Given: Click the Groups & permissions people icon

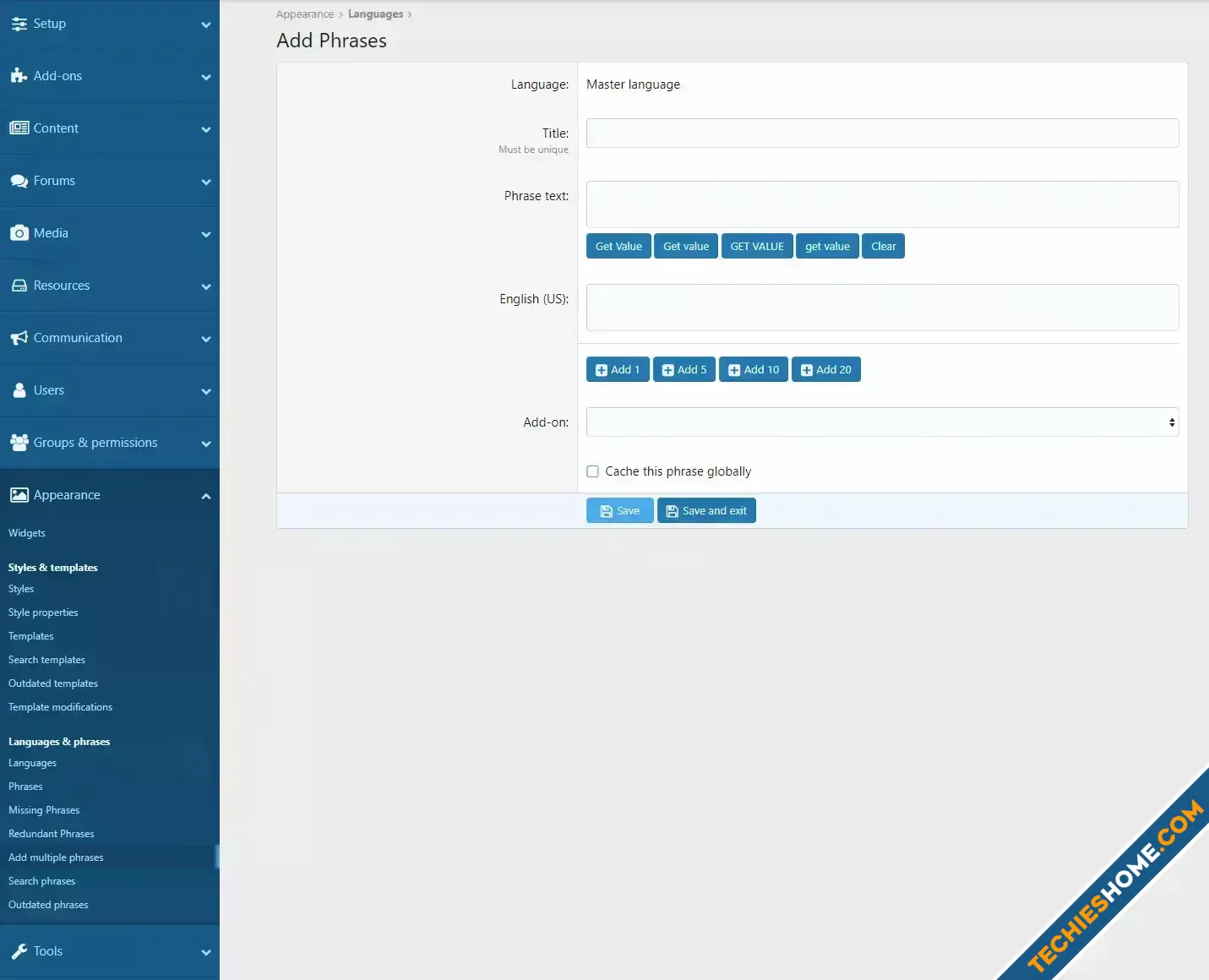Looking at the screenshot, I should (19, 443).
